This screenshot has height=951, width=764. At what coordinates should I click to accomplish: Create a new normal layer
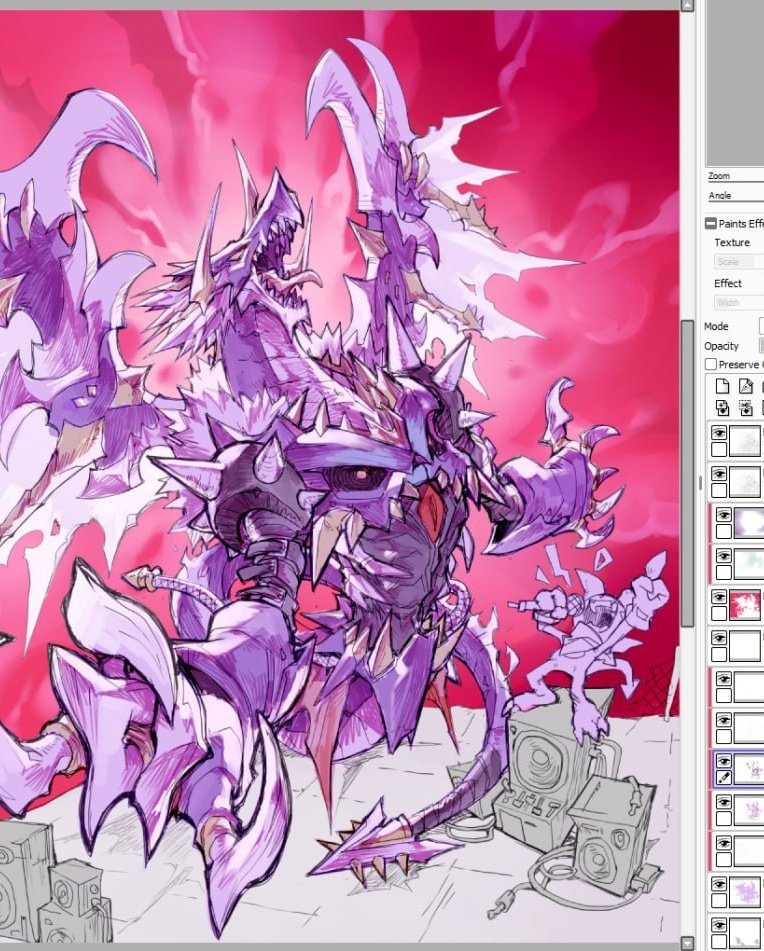[722, 386]
